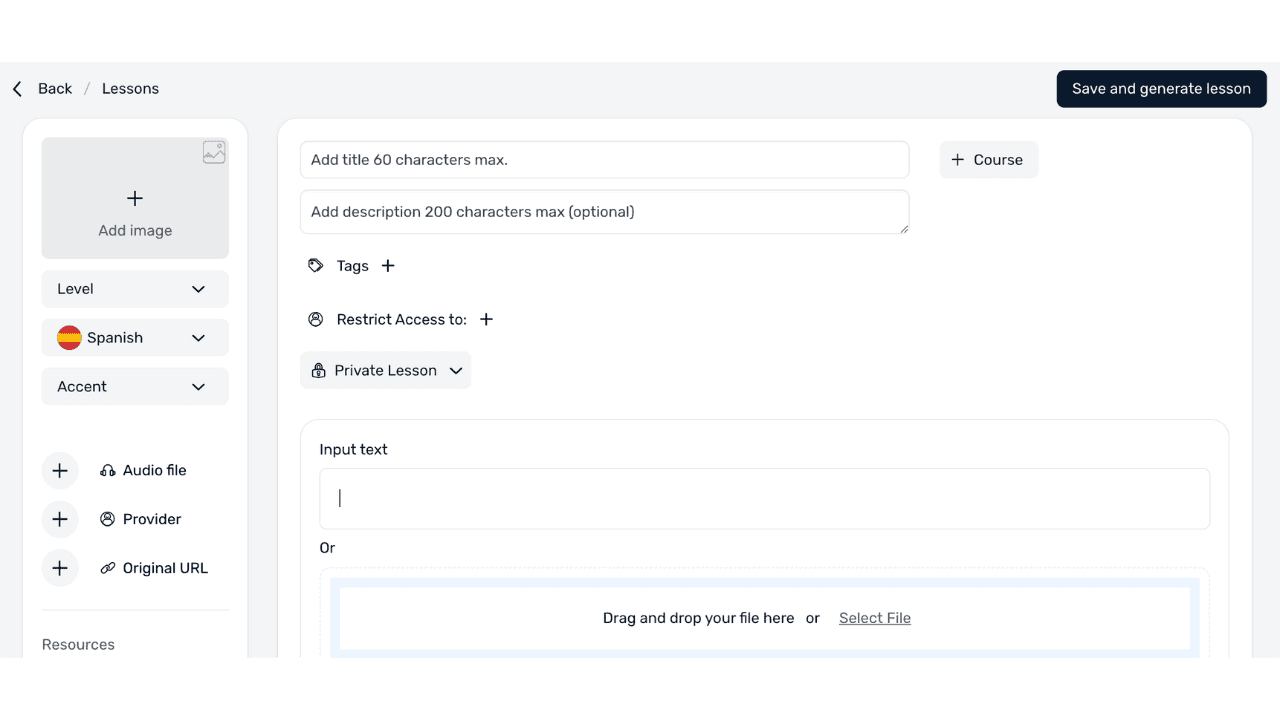The height and width of the screenshot is (720, 1280).
Task: Open the Level dropdown
Action: pyautogui.click(x=135, y=289)
